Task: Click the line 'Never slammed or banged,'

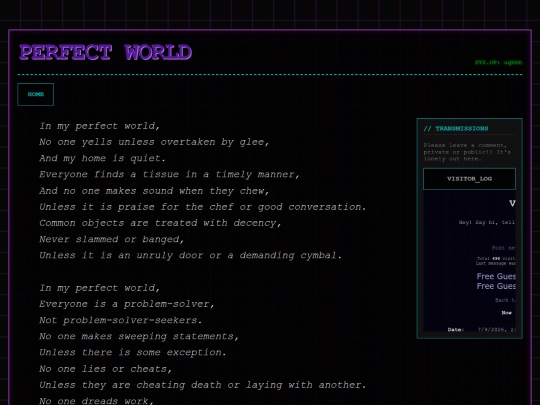Action: (112, 239)
